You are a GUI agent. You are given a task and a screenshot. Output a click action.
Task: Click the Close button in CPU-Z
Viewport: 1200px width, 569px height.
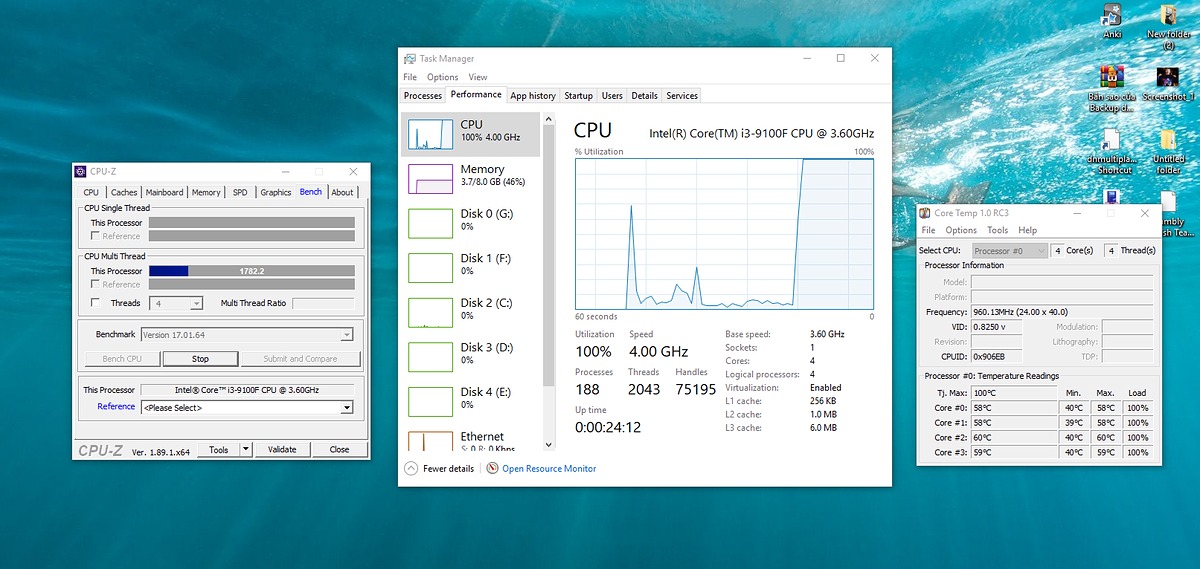pyautogui.click(x=339, y=450)
